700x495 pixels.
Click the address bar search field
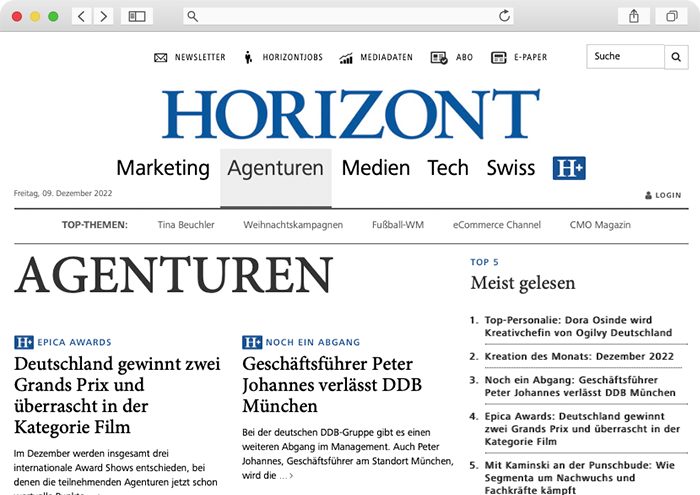(348, 17)
